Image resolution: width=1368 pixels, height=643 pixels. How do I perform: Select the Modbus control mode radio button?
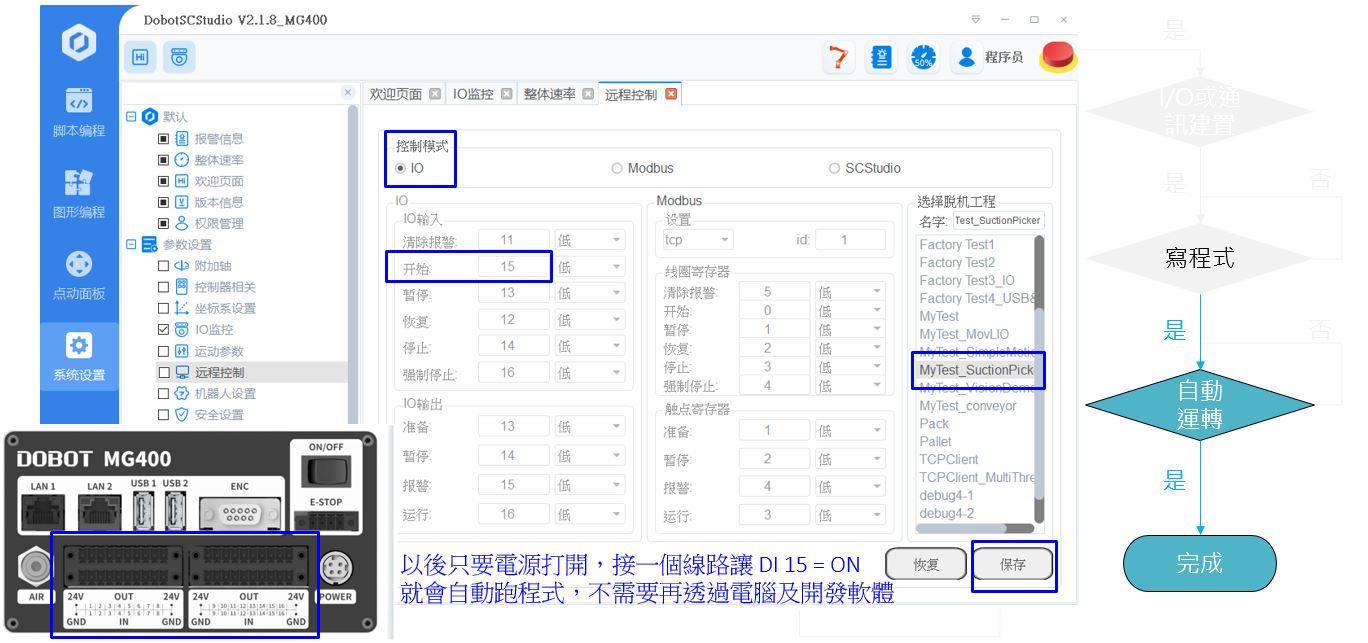[x=617, y=168]
